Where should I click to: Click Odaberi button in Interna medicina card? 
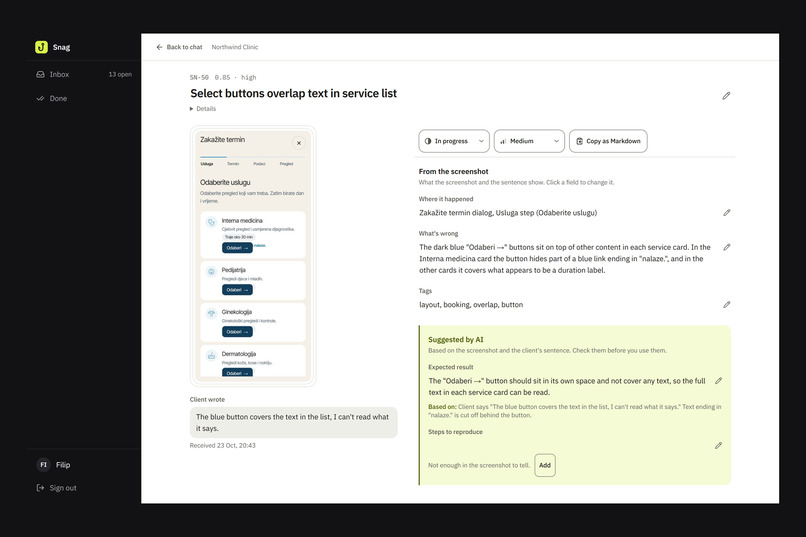[x=237, y=248]
